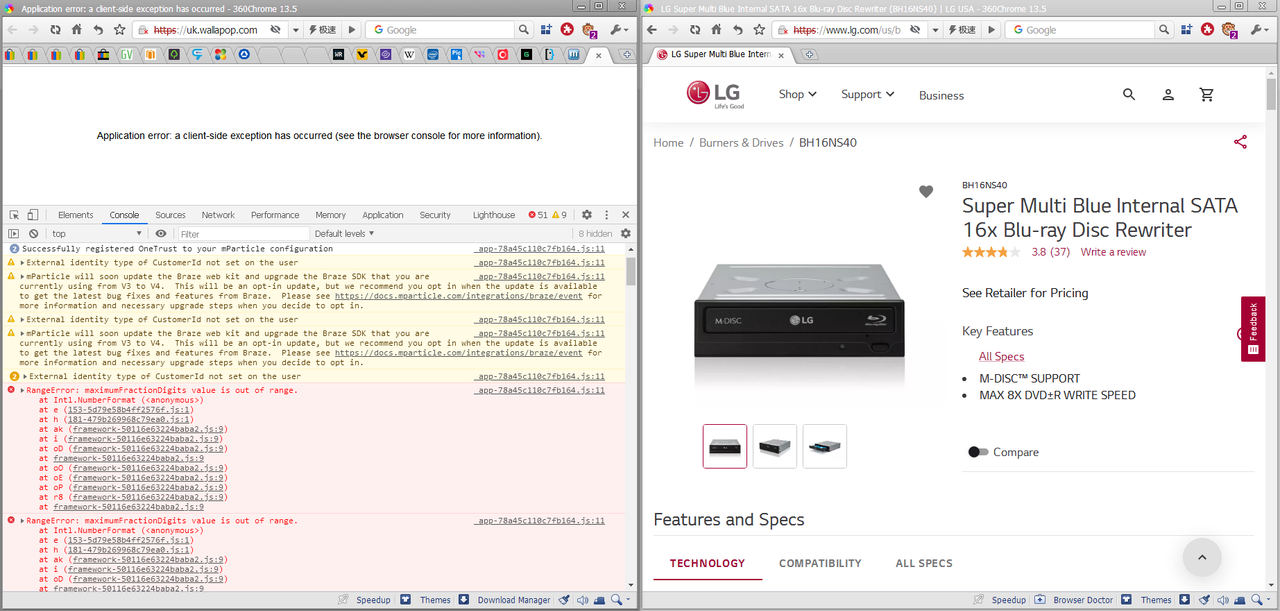Open the All Specs link

click(1001, 356)
